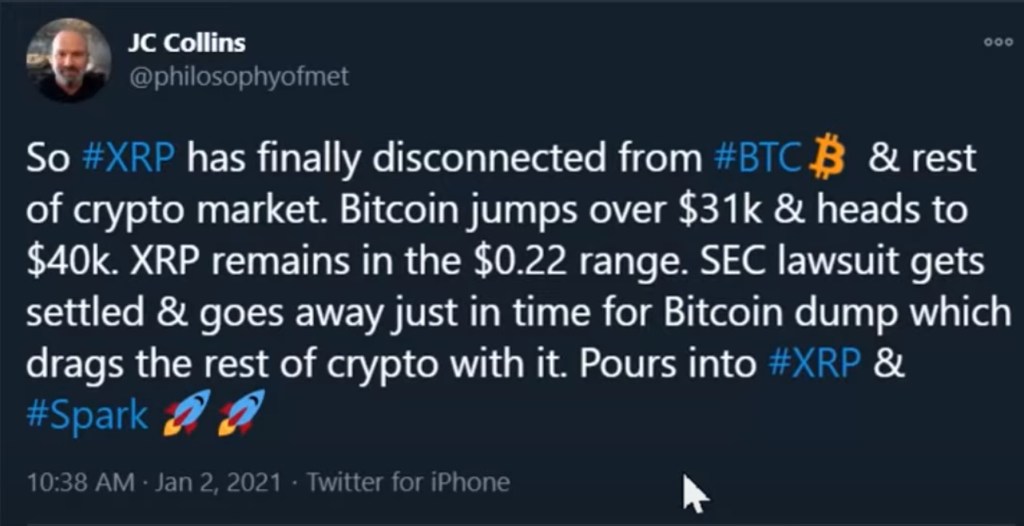
Task: Open the "Twitter for iPhone" source link
Action: point(408,482)
